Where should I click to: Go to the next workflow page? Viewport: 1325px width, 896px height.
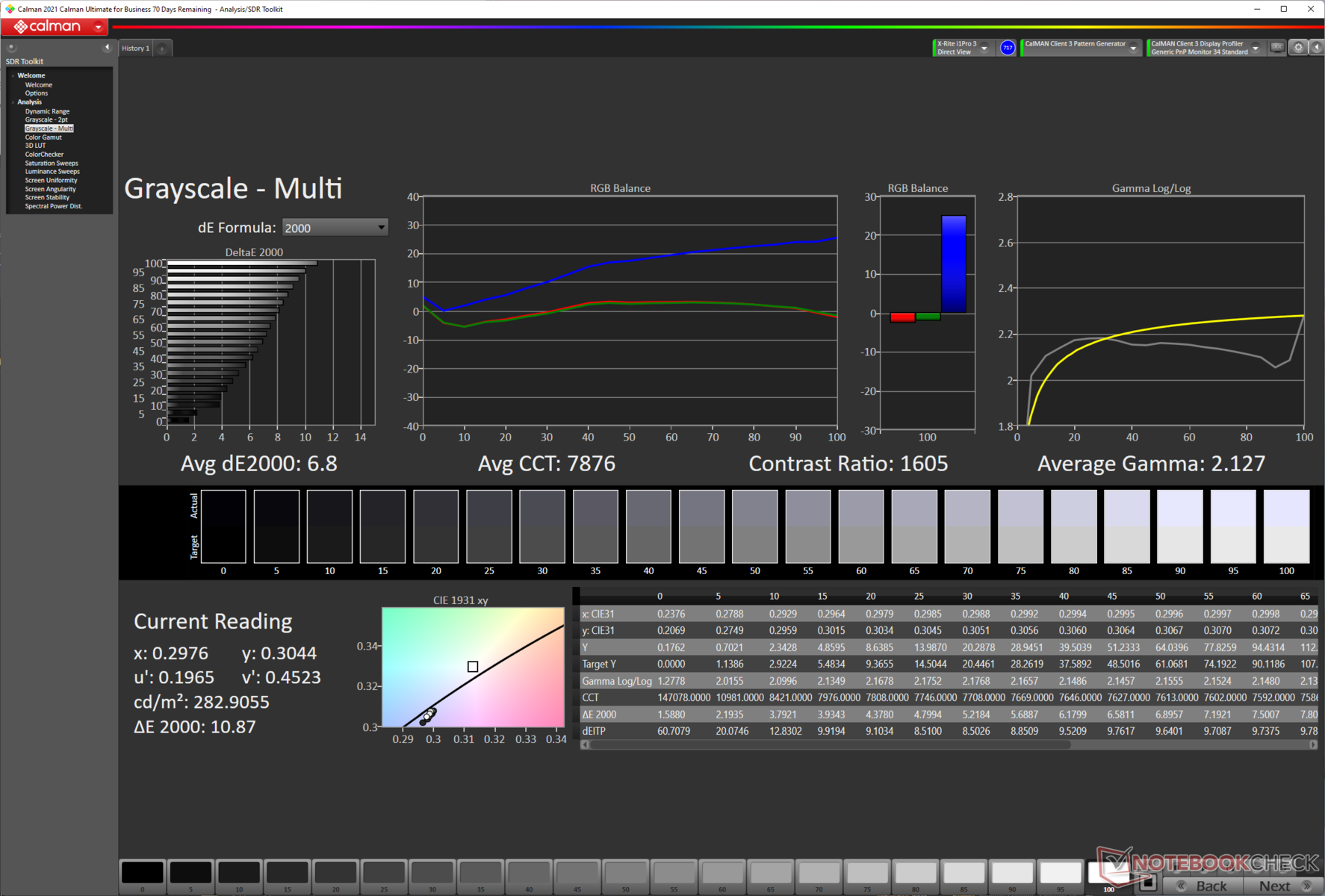(x=1282, y=886)
